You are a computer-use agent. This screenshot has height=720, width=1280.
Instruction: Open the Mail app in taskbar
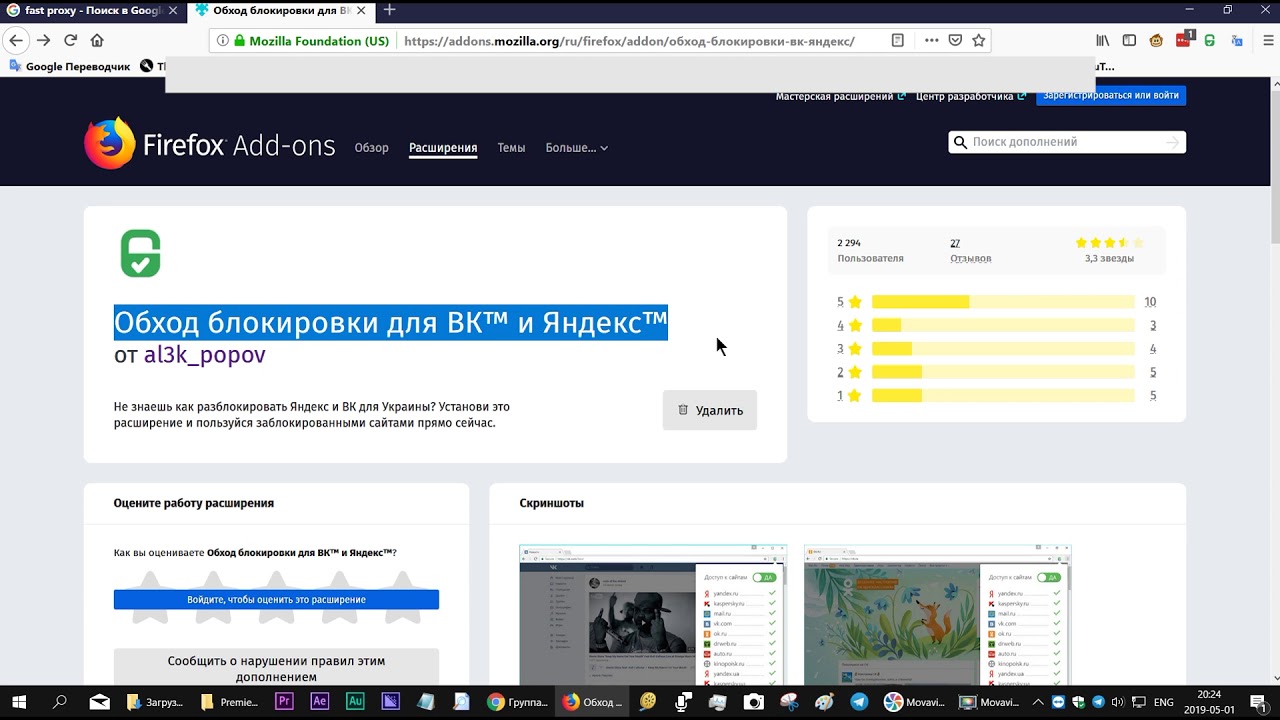click(99, 702)
